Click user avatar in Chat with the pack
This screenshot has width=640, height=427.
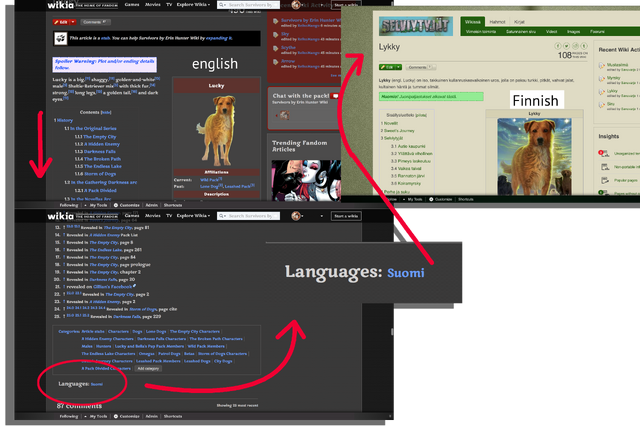click(x=284, y=115)
